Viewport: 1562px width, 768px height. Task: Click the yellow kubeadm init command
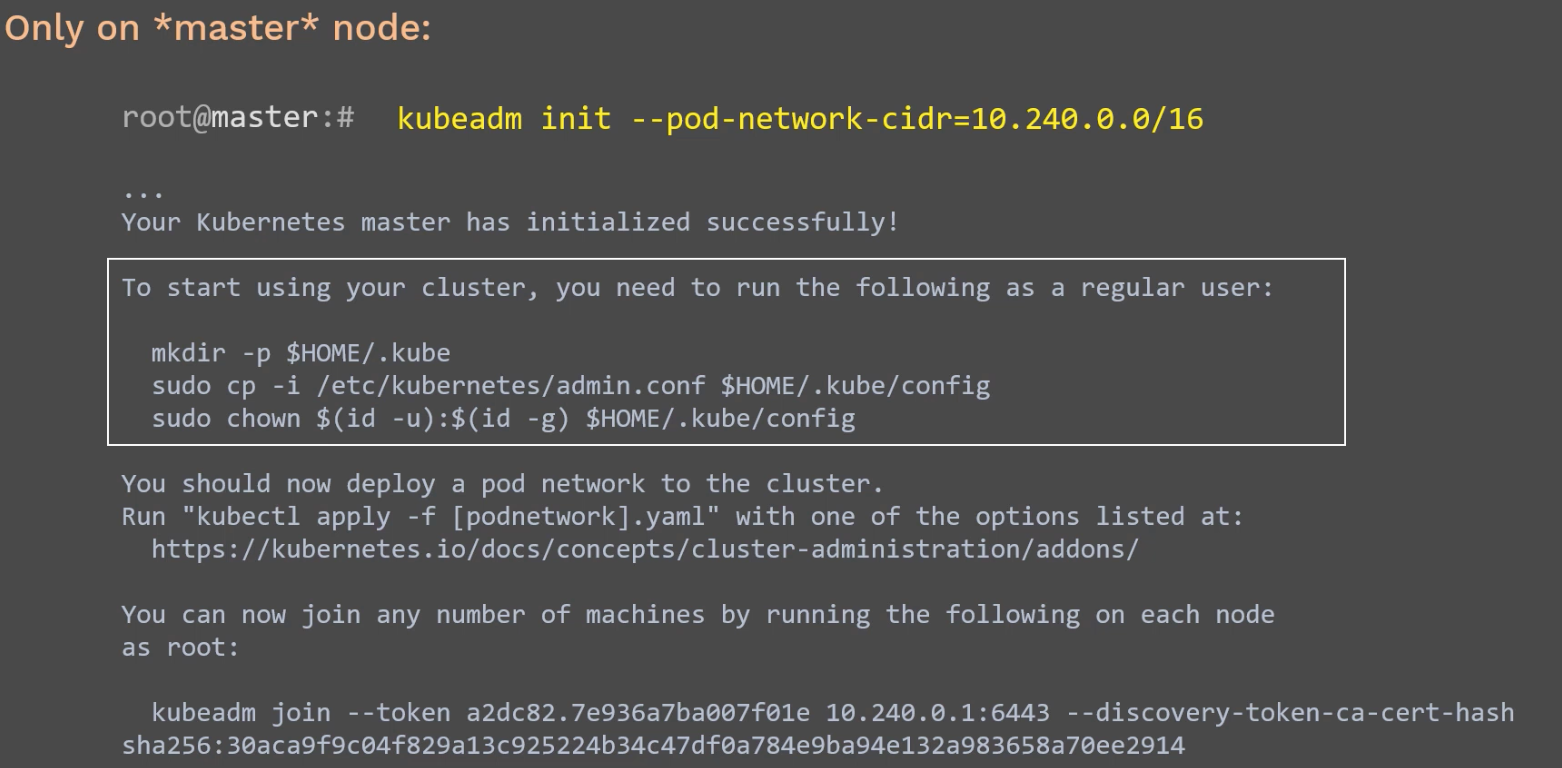coord(800,119)
